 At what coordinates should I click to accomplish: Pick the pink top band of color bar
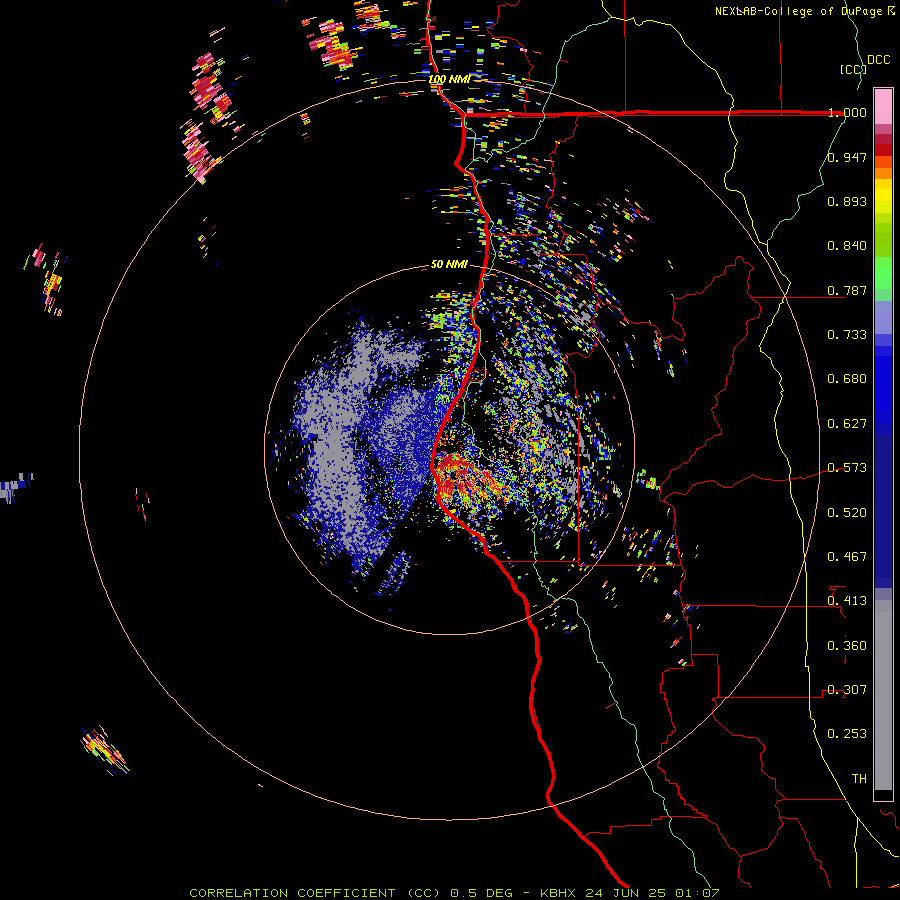(883, 106)
